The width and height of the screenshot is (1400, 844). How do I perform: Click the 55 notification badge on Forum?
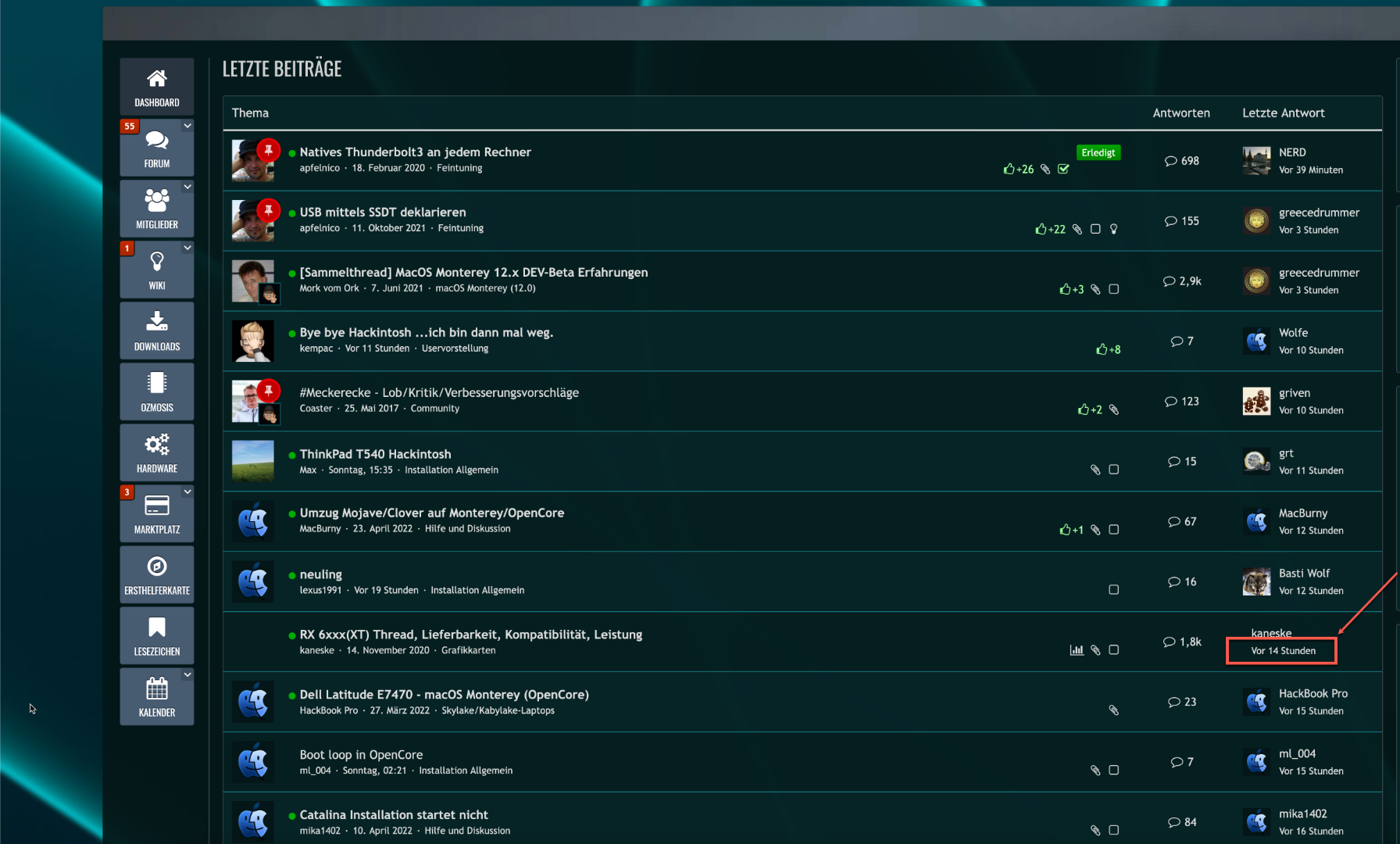click(x=129, y=126)
